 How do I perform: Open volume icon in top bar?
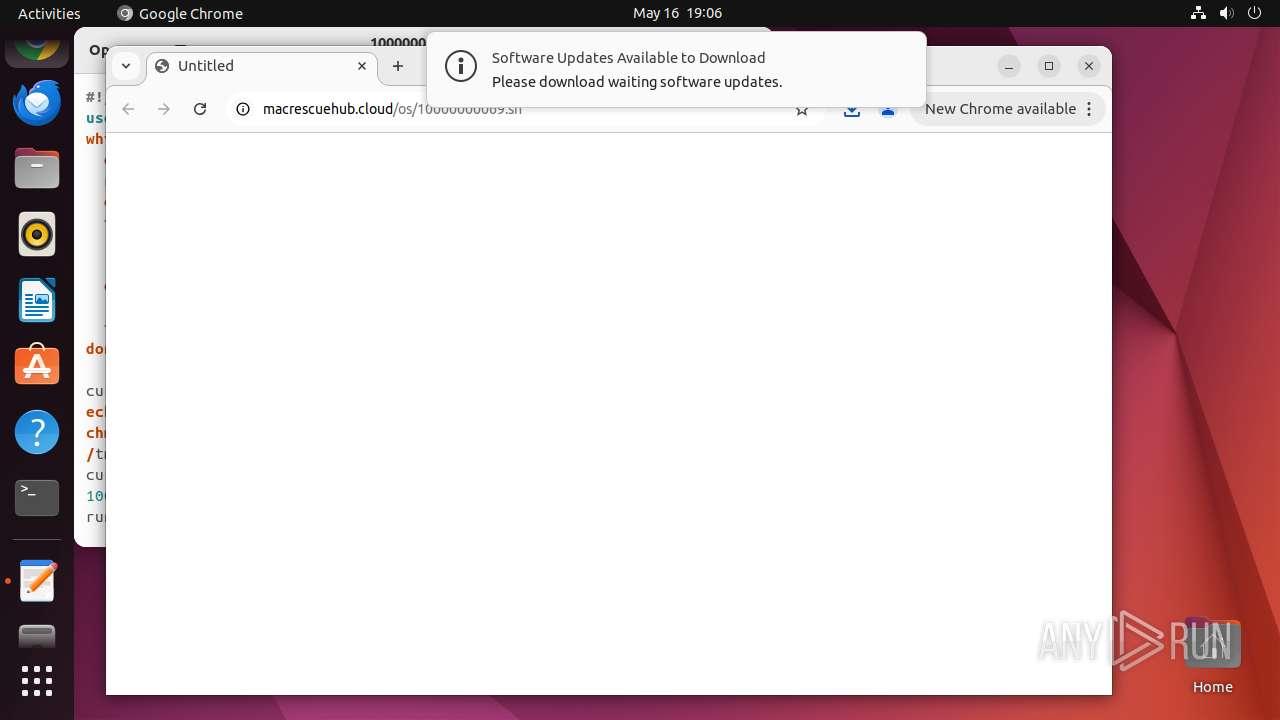pos(1226,13)
